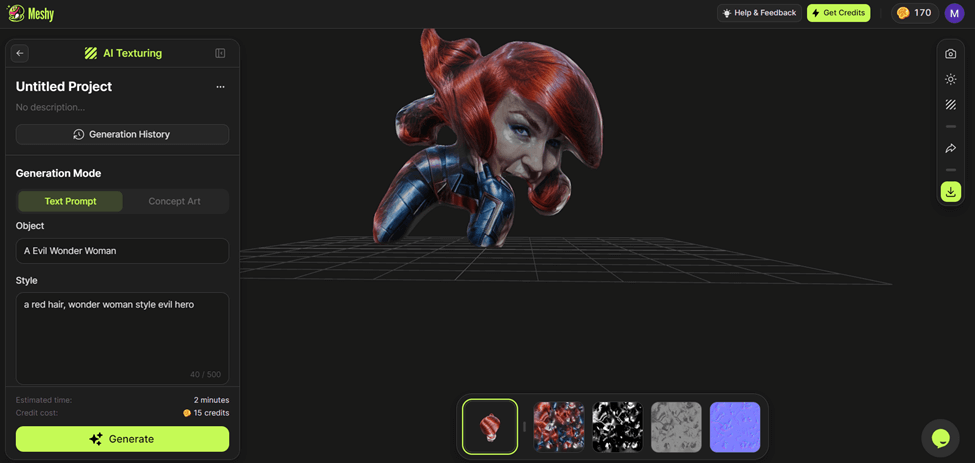Open the lighting settings sun icon
Viewport: 975px width, 463px height.
coord(950,79)
